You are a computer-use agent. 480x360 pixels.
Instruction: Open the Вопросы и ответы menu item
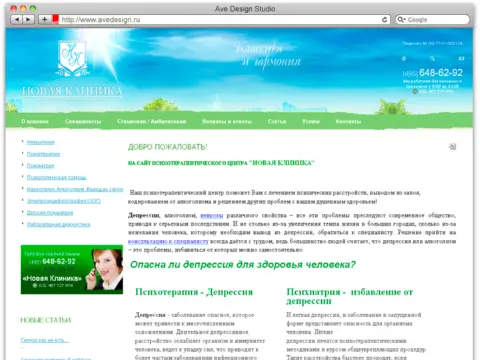tap(227, 122)
